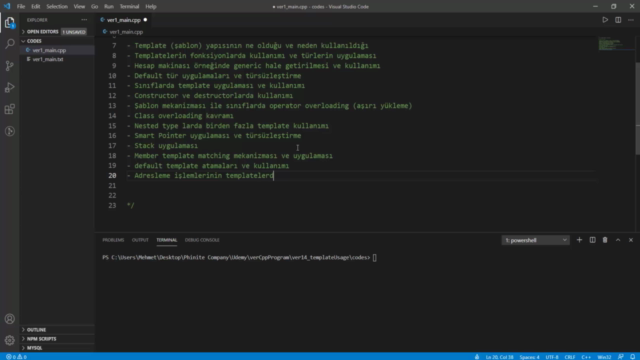Open the feedback icon in status bar
Image resolution: width=640 pixels, height=360 pixels.
[620, 357]
